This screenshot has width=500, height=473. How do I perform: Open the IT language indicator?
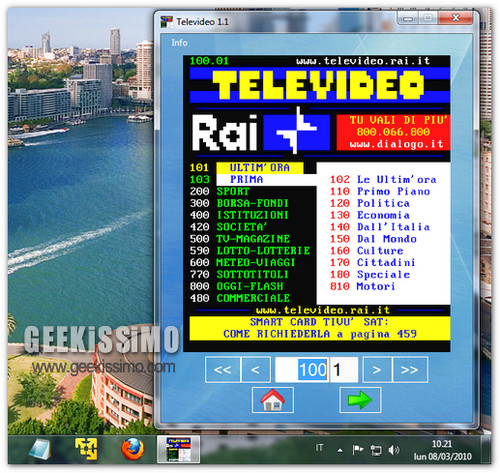pyautogui.click(x=319, y=448)
